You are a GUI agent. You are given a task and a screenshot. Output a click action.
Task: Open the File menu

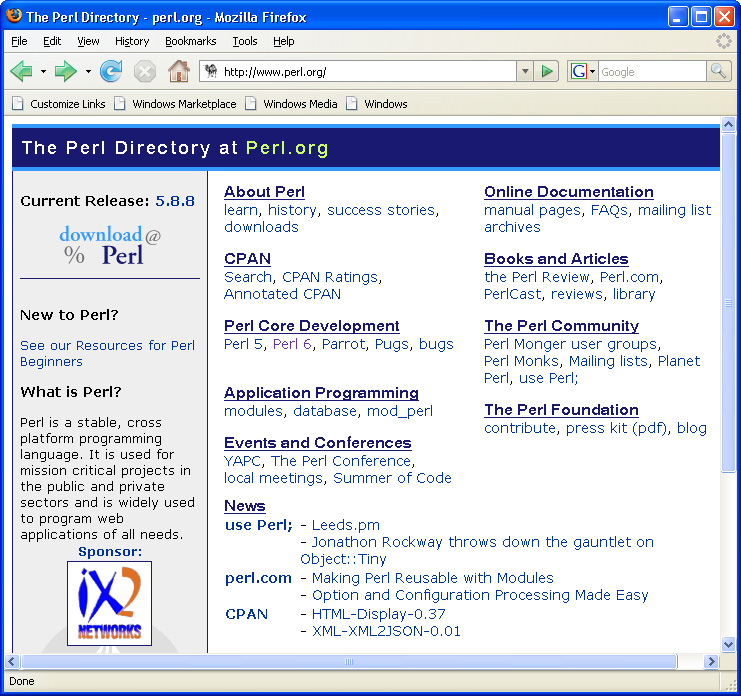(x=19, y=41)
